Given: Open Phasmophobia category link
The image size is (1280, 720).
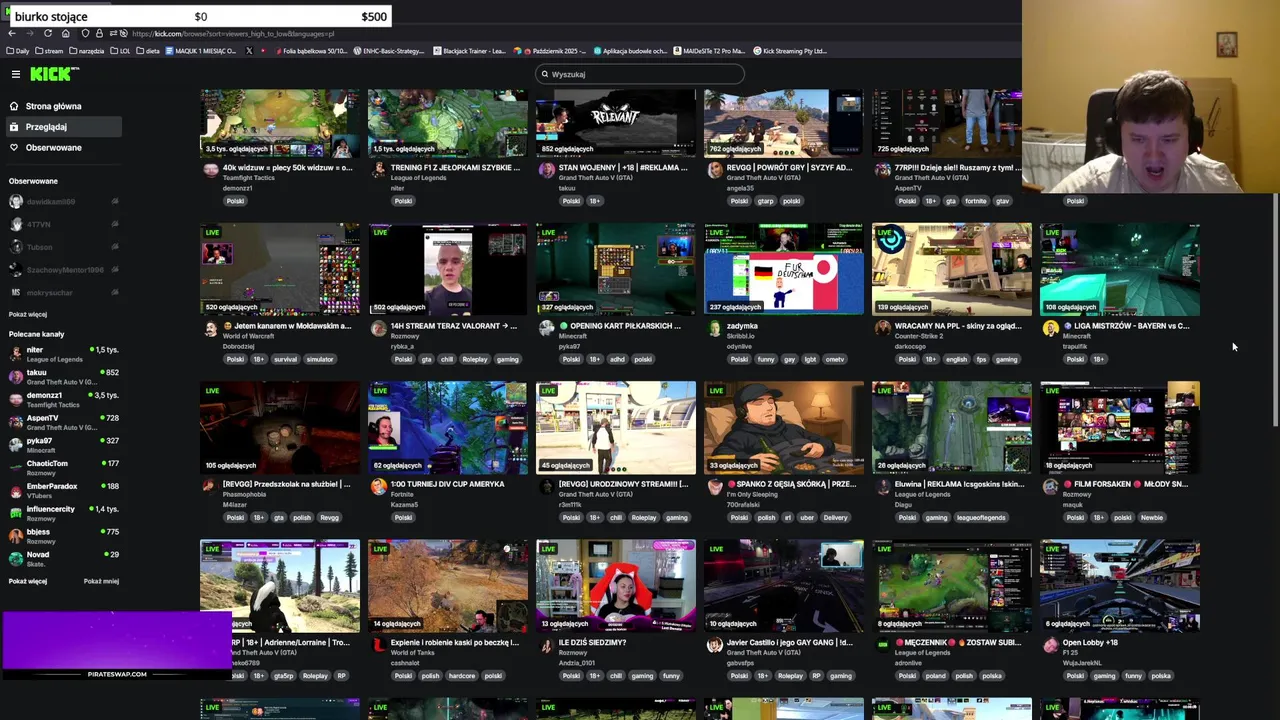Looking at the screenshot, I should pyautogui.click(x=244, y=494).
